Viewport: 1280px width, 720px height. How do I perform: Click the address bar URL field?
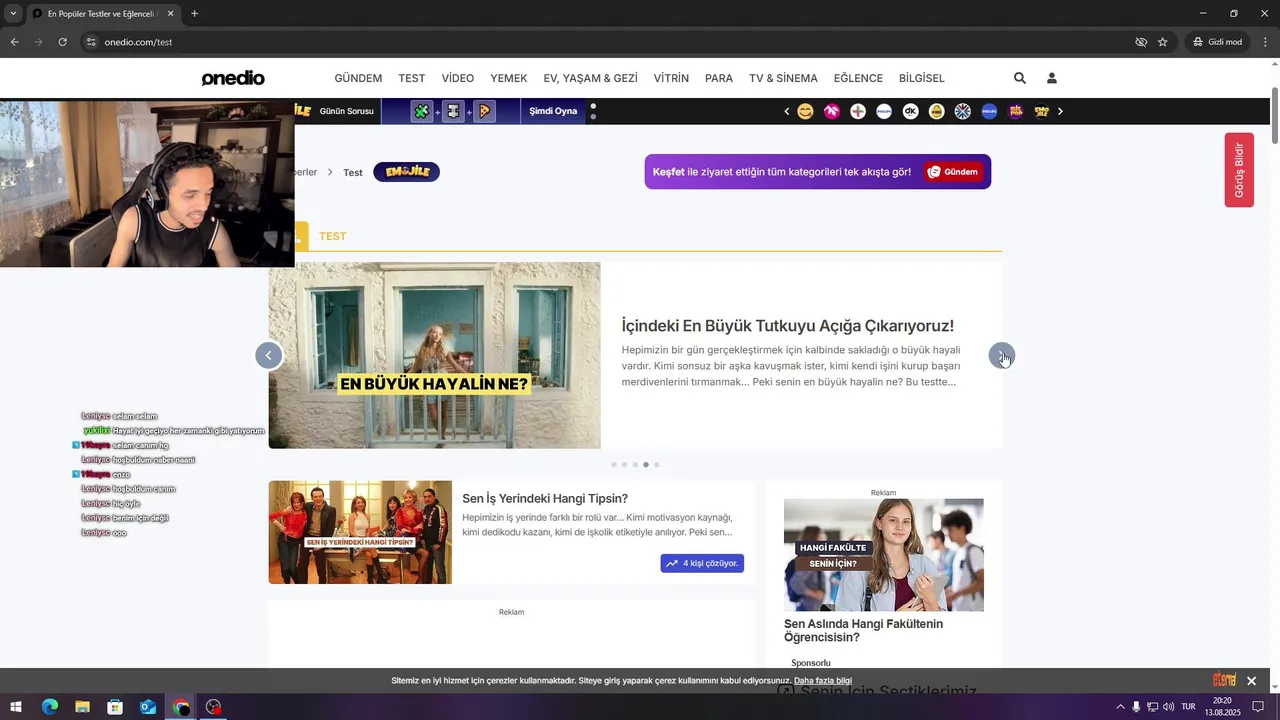coord(600,42)
